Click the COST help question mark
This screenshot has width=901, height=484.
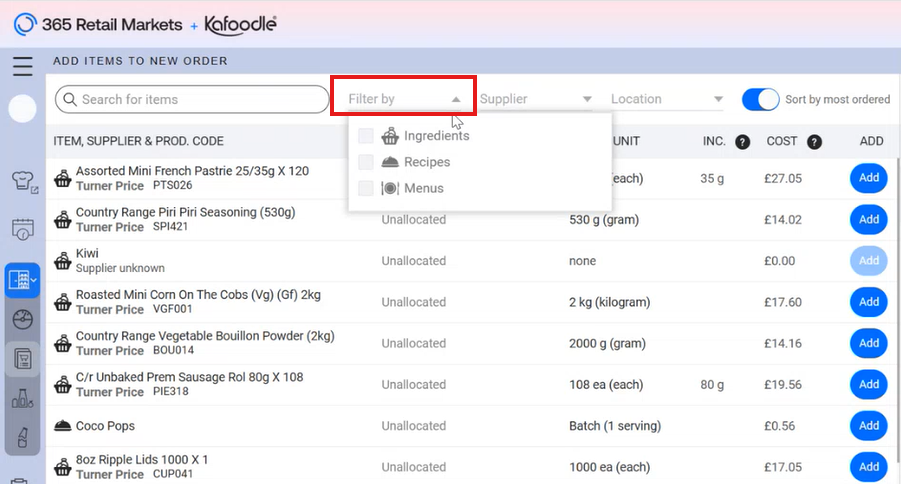814,142
